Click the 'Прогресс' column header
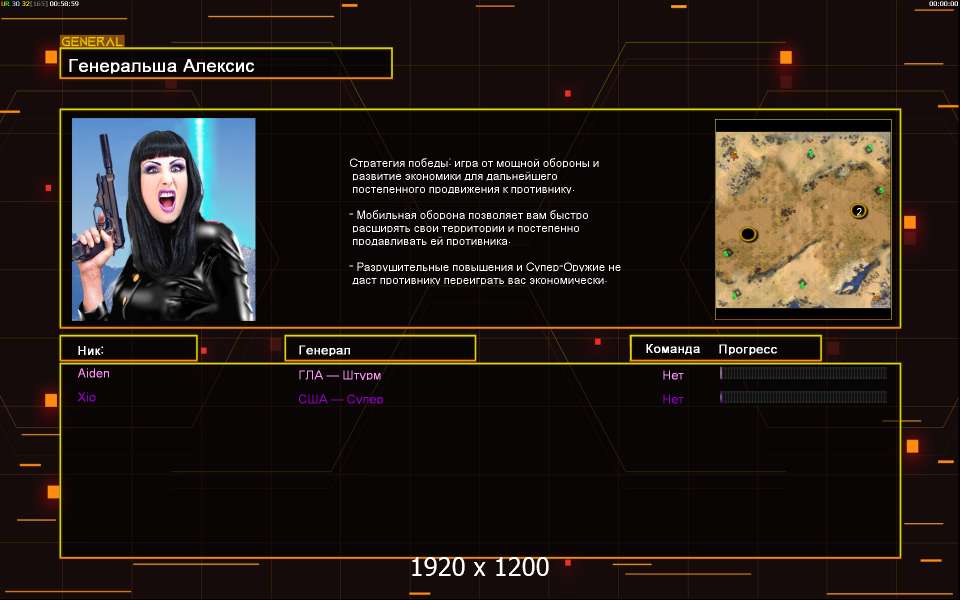This screenshot has width=960, height=600. pyautogui.click(x=748, y=349)
